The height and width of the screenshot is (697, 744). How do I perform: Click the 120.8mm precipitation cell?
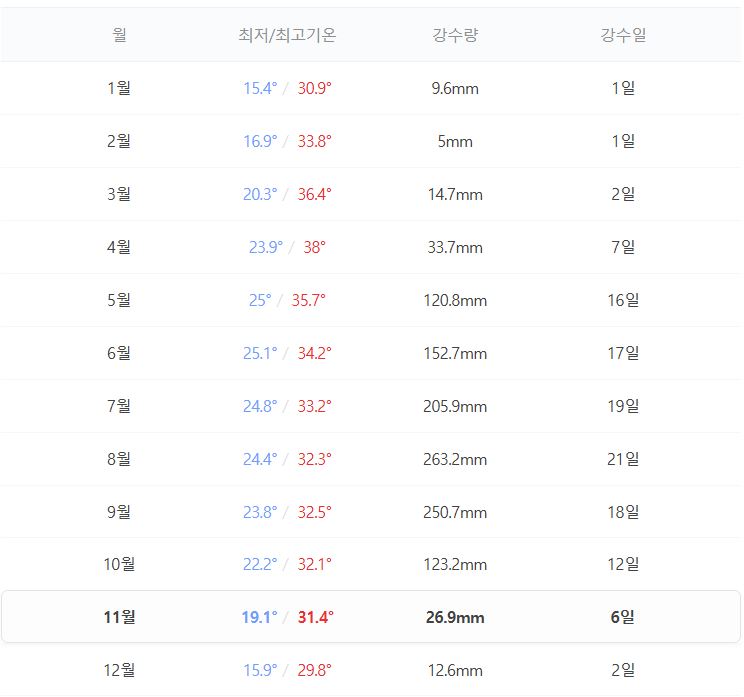(x=455, y=301)
